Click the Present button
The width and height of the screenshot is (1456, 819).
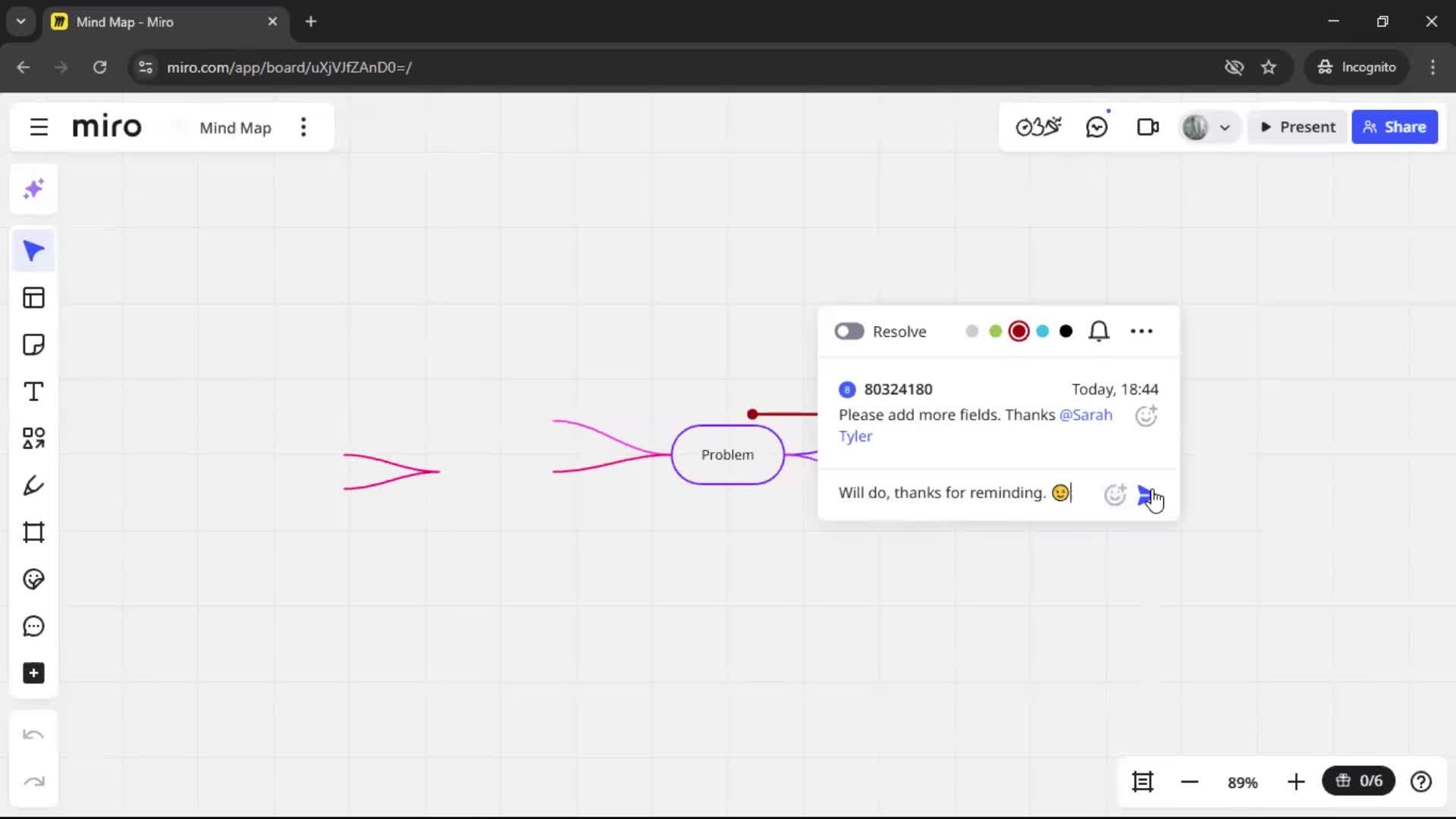[x=1298, y=127]
